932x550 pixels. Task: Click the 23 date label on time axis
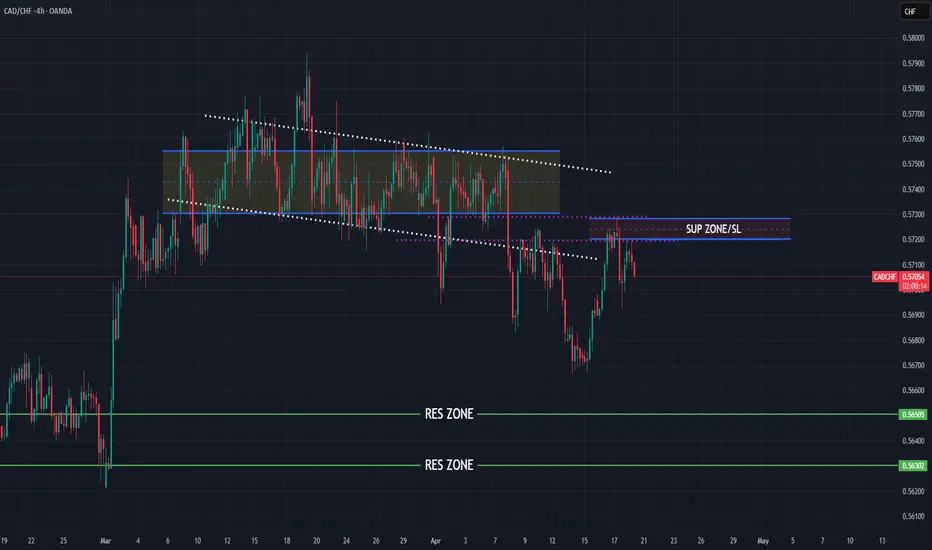coord(673,540)
